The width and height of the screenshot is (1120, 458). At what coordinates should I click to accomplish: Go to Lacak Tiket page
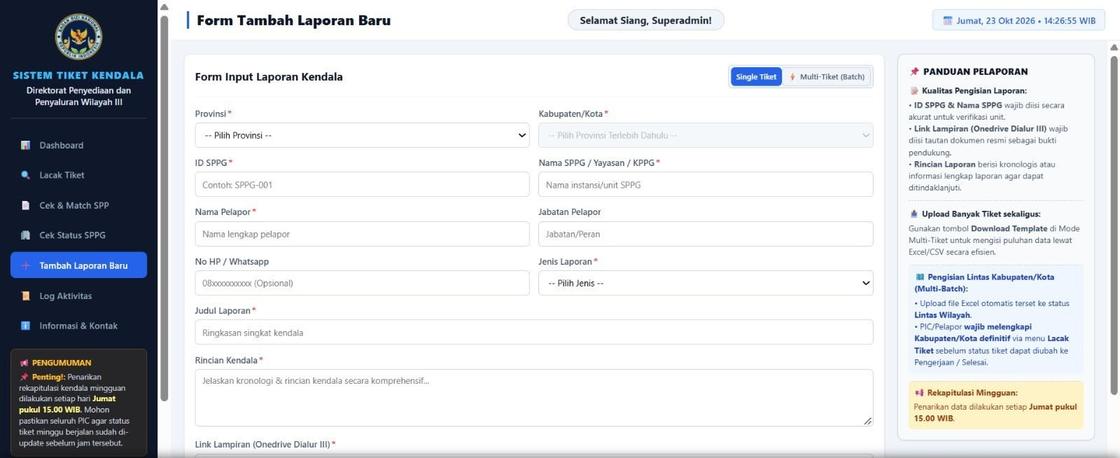click(79, 175)
